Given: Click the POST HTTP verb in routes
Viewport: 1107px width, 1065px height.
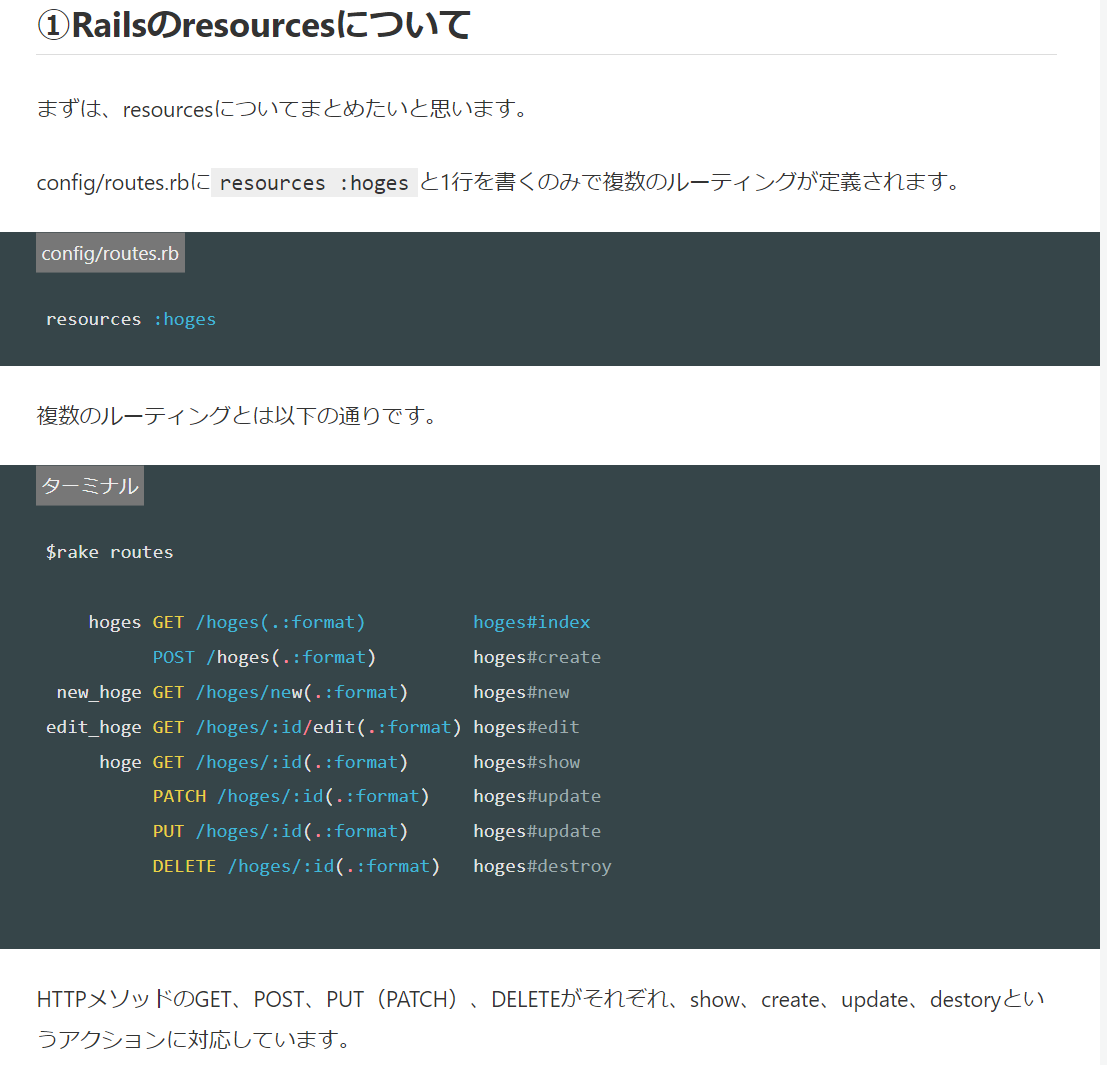Looking at the screenshot, I should tap(173, 657).
